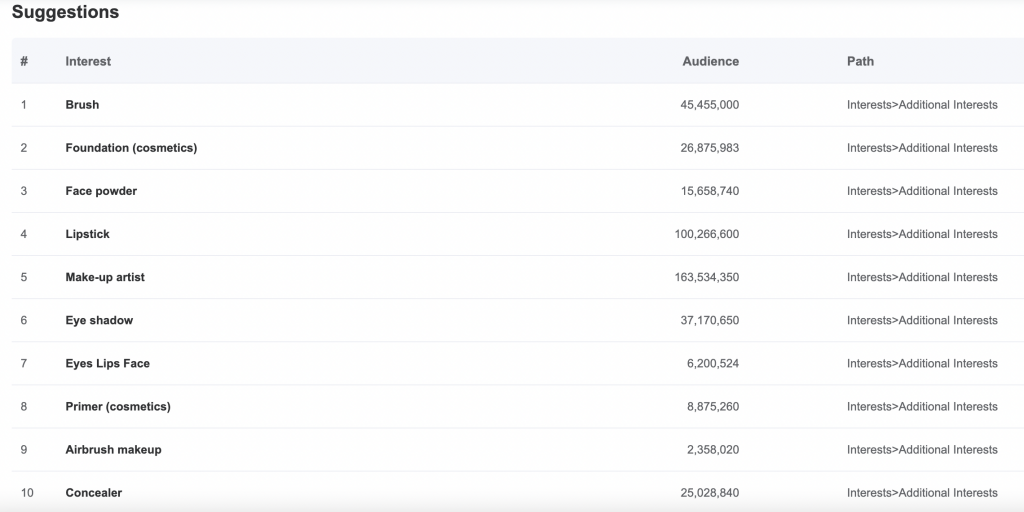
Task: Select the Face powder interest
Action: (x=101, y=191)
